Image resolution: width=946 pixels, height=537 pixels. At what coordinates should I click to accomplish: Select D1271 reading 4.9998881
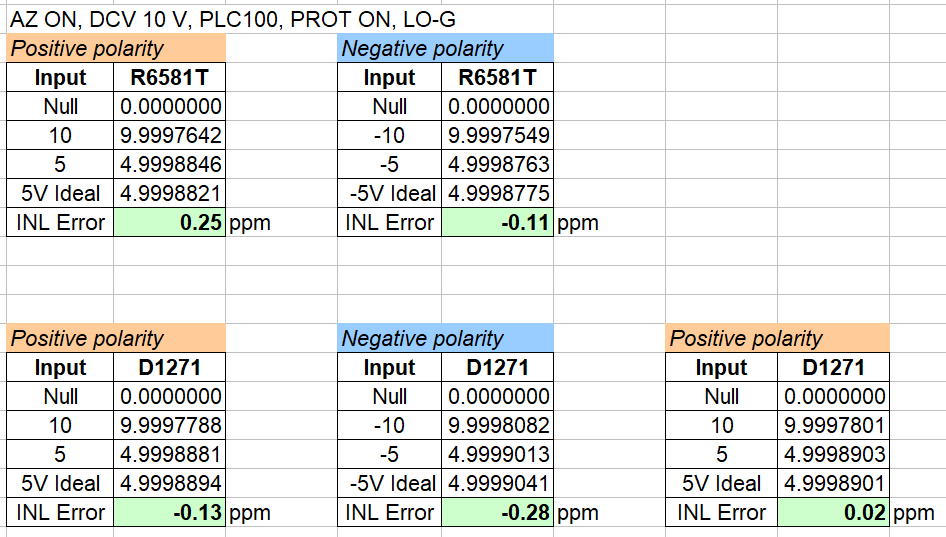point(170,454)
